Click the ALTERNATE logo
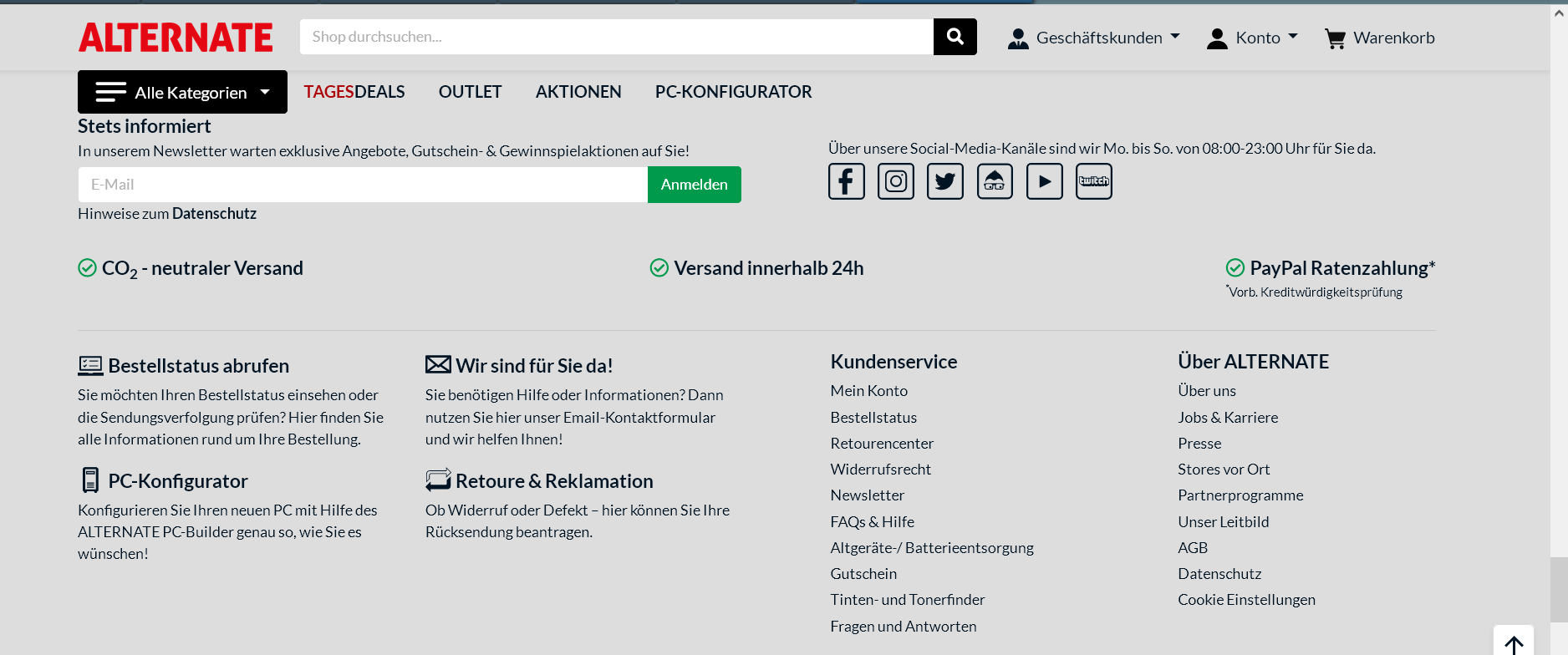 click(x=176, y=38)
